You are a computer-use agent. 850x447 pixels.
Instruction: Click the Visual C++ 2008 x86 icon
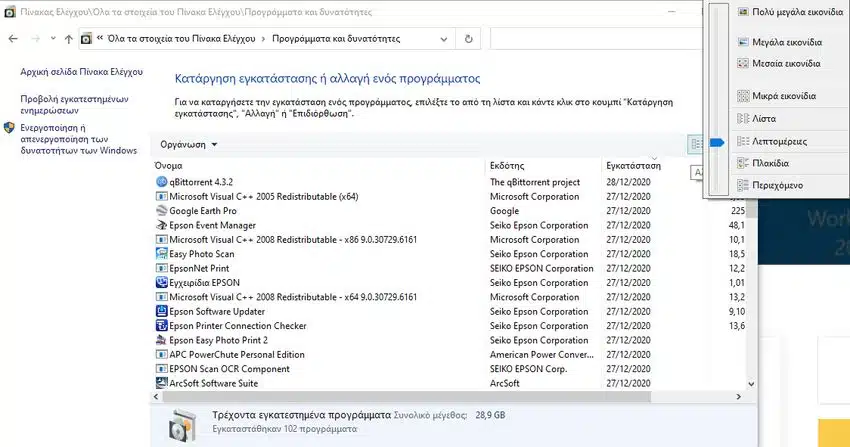coord(162,239)
